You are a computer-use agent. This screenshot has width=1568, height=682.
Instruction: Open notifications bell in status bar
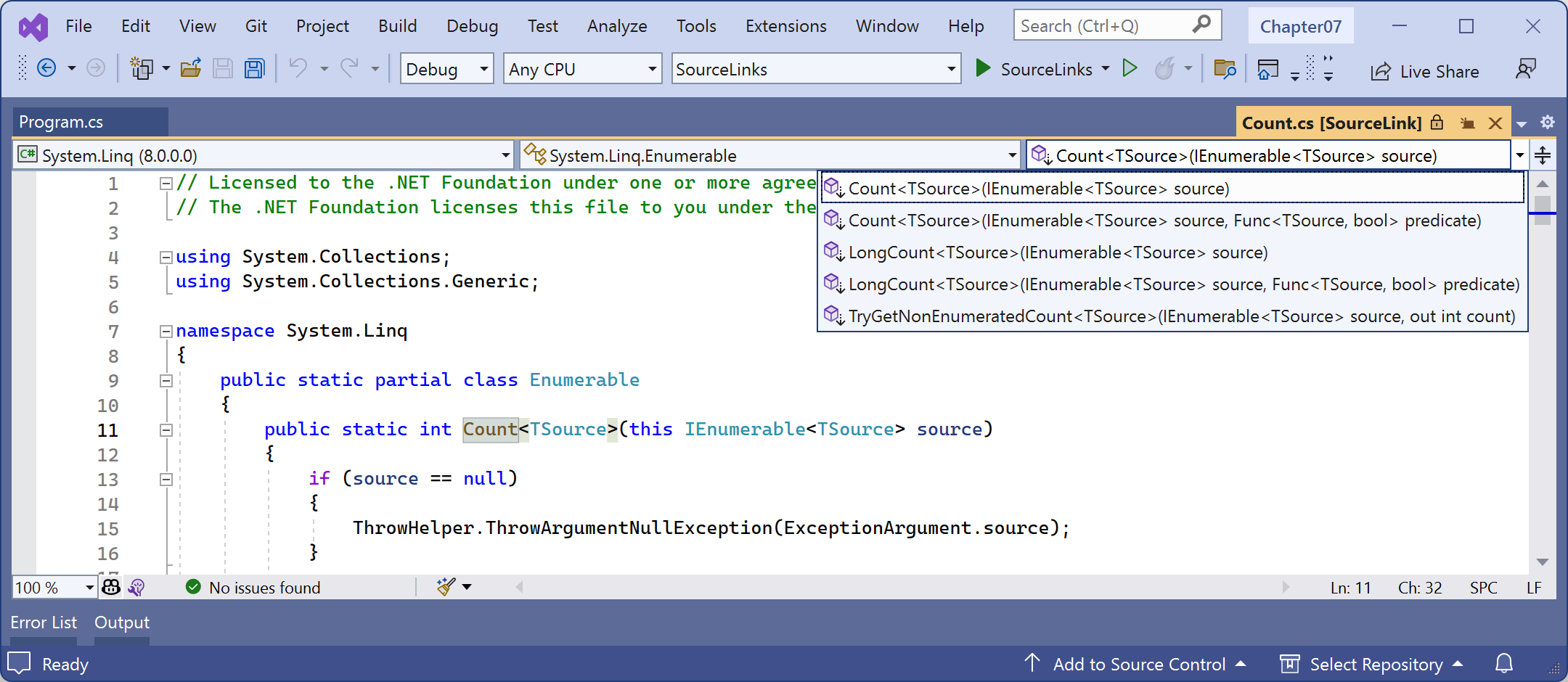click(1504, 663)
